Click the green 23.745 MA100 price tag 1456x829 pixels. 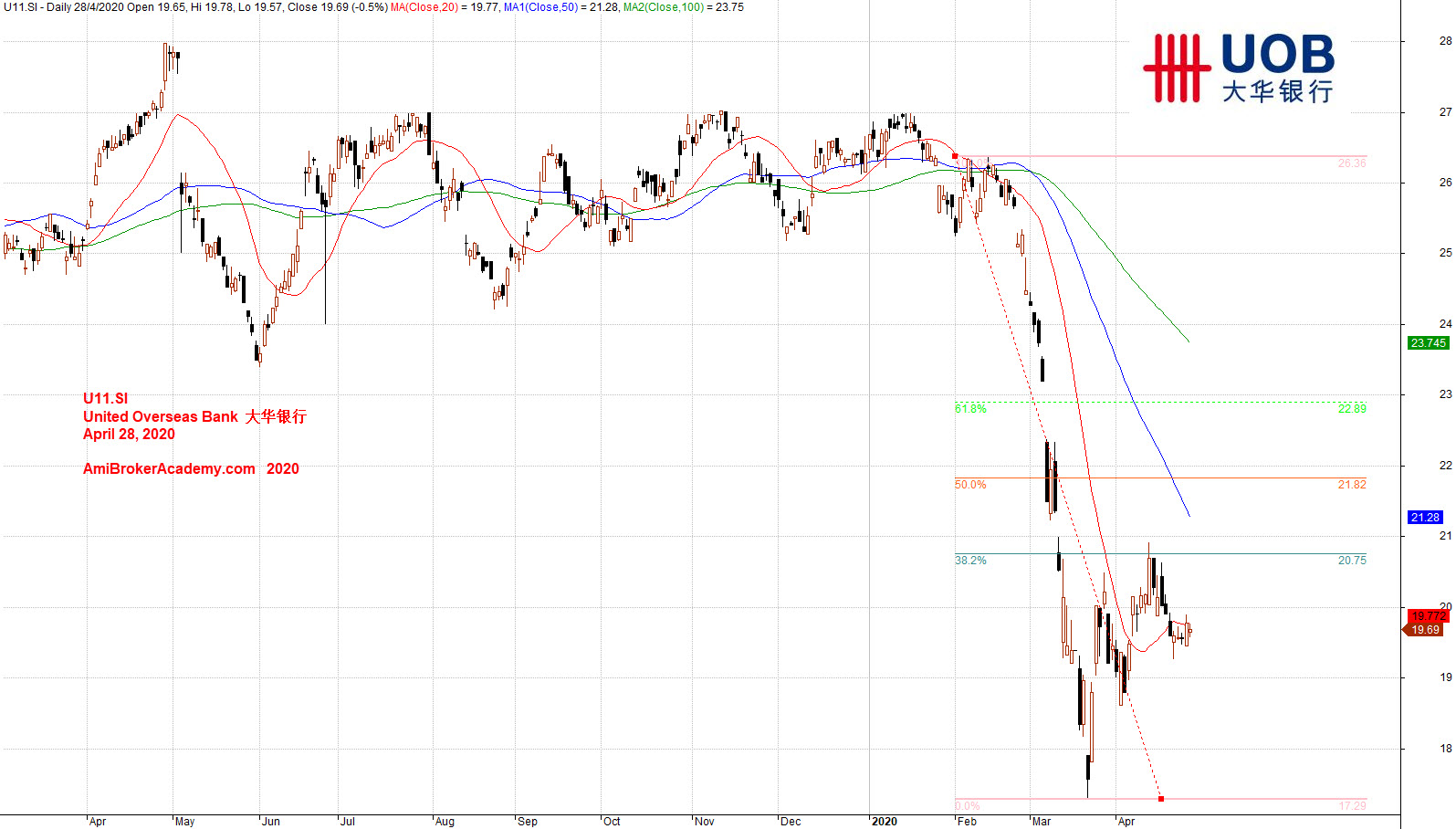[x=1429, y=343]
